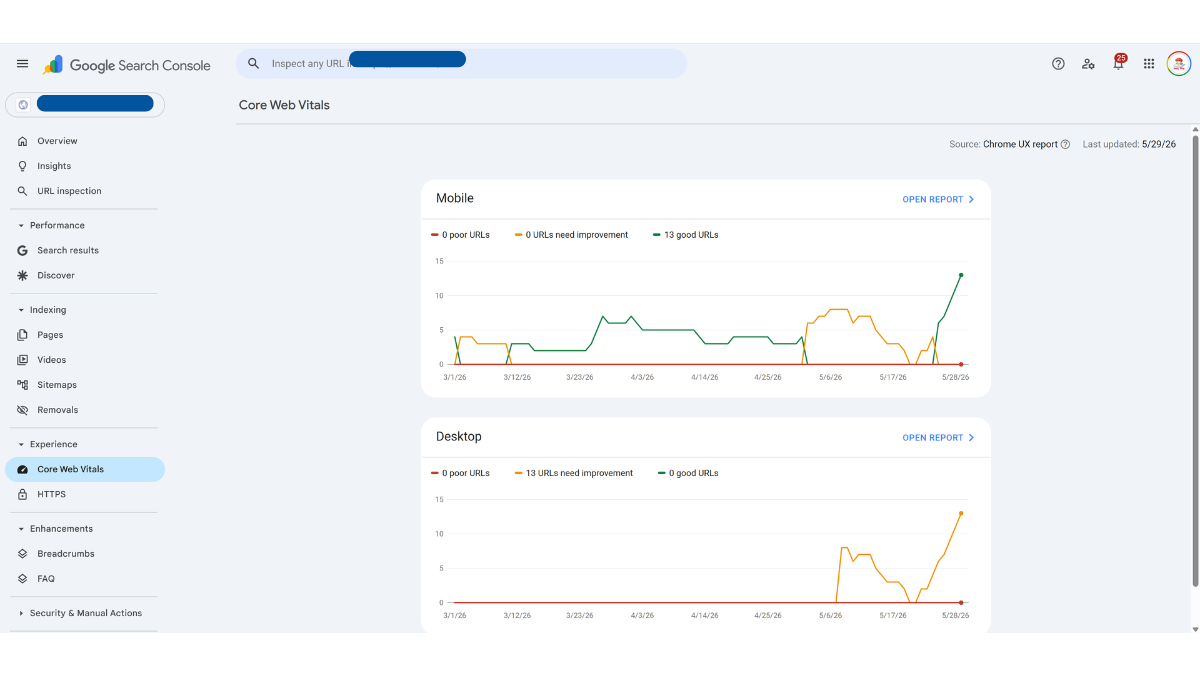Click Mobile red poor URLs legend swatch
This screenshot has width=1200, height=675.
pos(435,235)
